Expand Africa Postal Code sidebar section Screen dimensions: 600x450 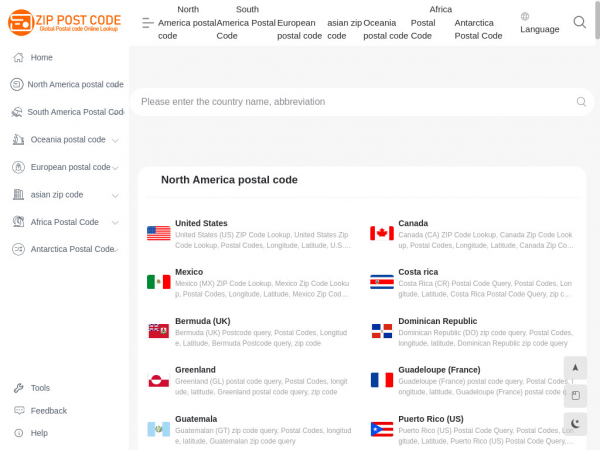115,222
